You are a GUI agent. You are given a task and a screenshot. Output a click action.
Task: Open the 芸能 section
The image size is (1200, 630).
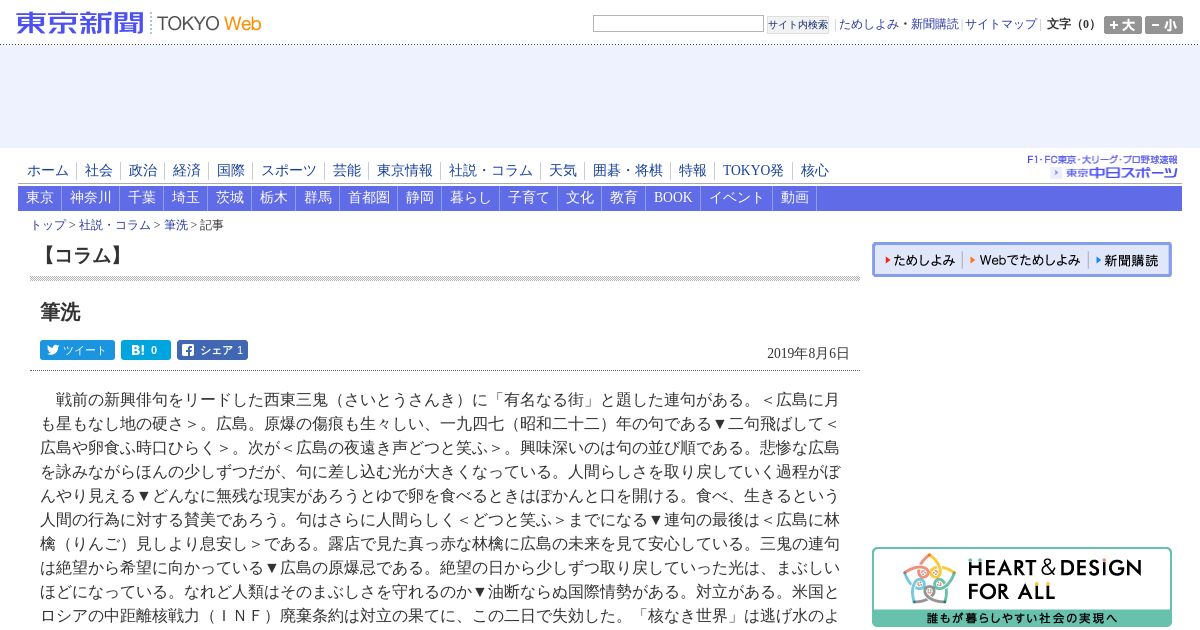coord(347,171)
